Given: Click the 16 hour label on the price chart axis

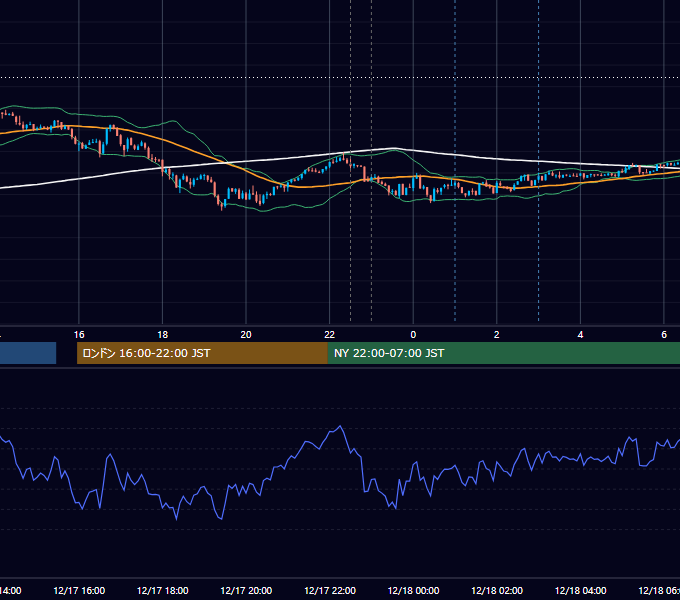Looking at the screenshot, I should coord(79,335).
